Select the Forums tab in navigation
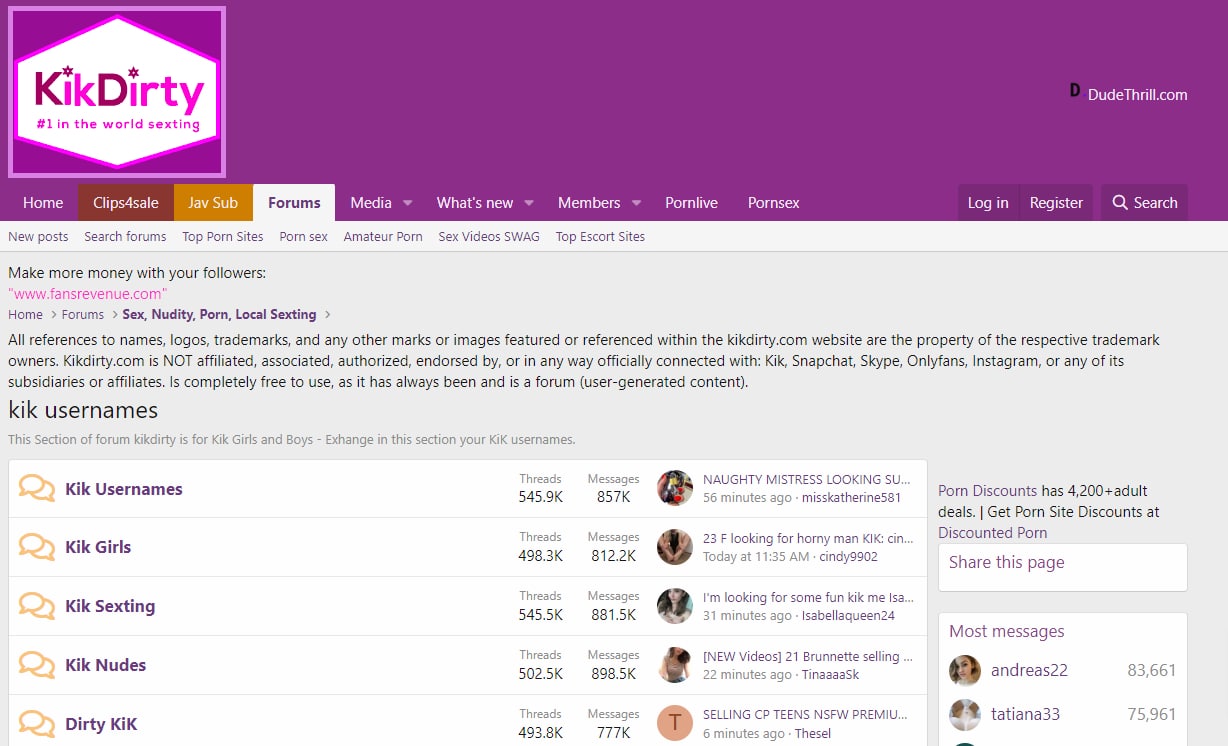This screenshot has width=1228, height=746. [294, 203]
